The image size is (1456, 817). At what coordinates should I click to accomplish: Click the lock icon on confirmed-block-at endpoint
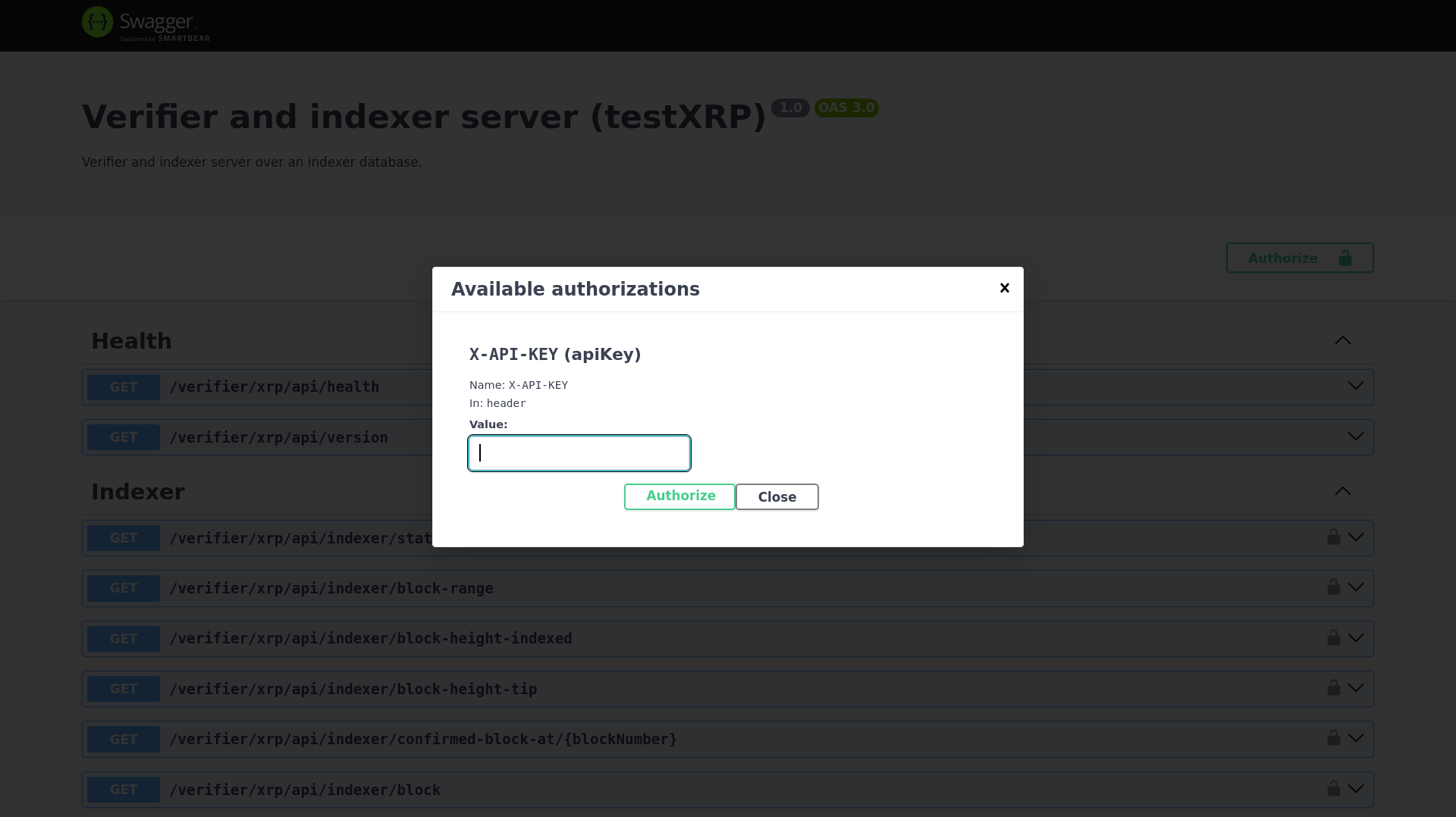click(1333, 737)
